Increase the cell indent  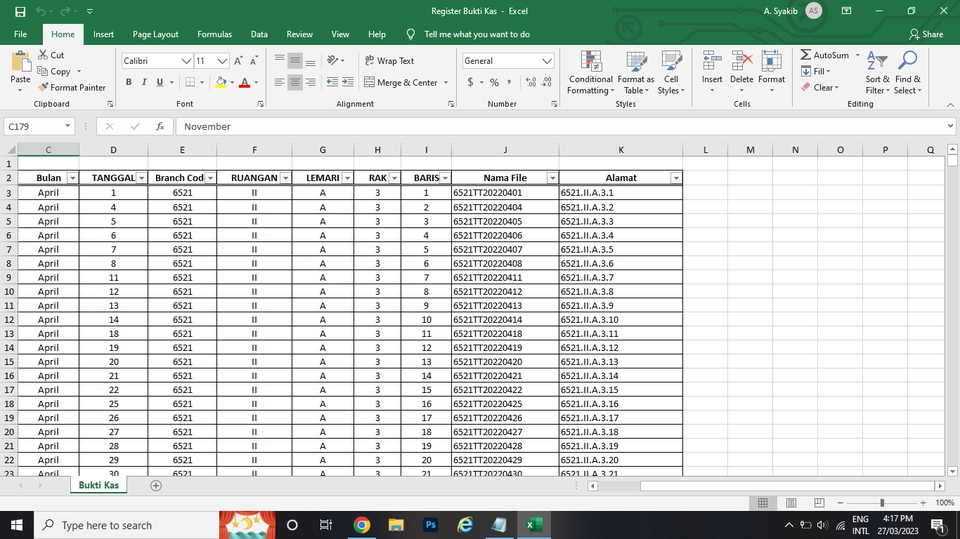coord(348,82)
